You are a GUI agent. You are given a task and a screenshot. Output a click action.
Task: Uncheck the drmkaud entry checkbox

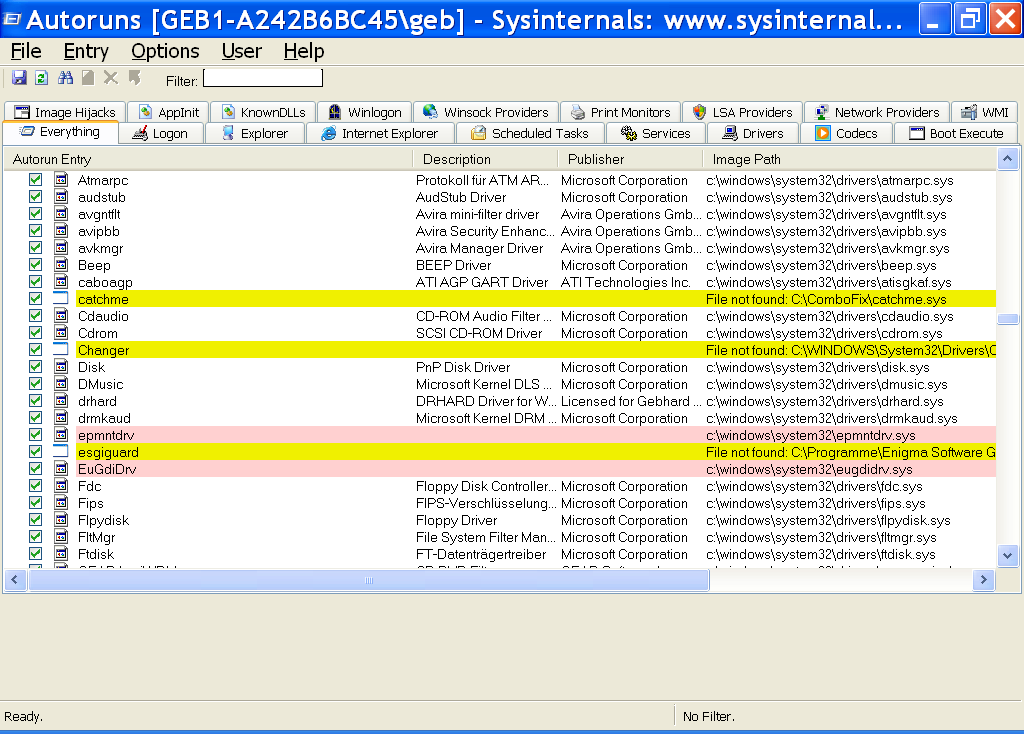pyautogui.click(x=35, y=417)
